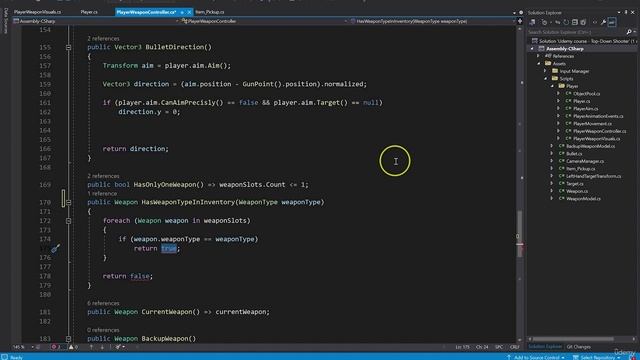Open the PlayerWeaponController class dropdown
640x360 pixels.
(346, 21)
